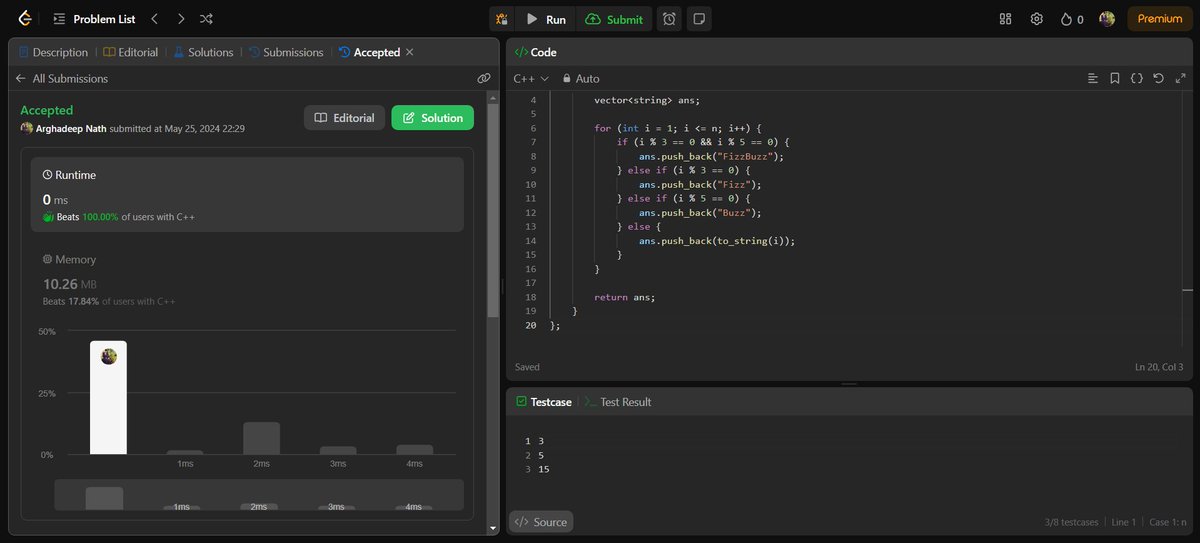Run the code
Viewport: 1200px width, 543px height.
[546, 19]
